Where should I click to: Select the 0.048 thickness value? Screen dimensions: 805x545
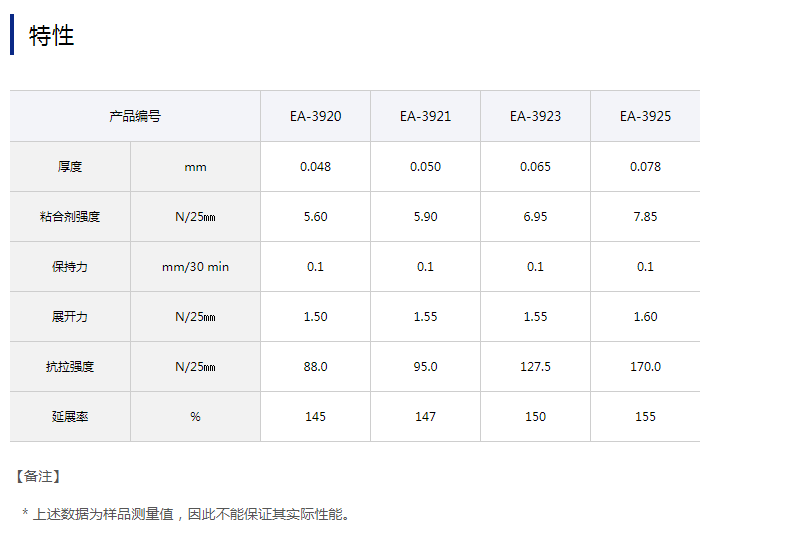(x=315, y=167)
